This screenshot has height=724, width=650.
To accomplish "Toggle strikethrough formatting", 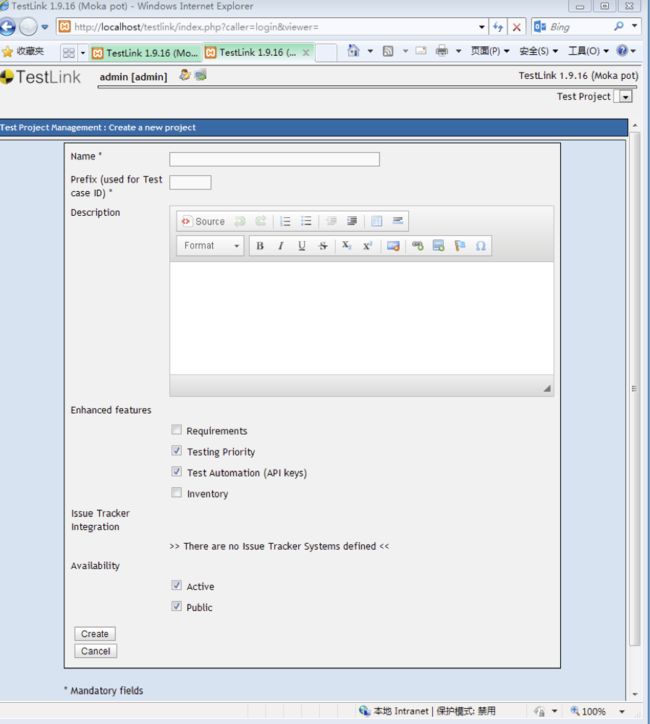I will 323,246.
